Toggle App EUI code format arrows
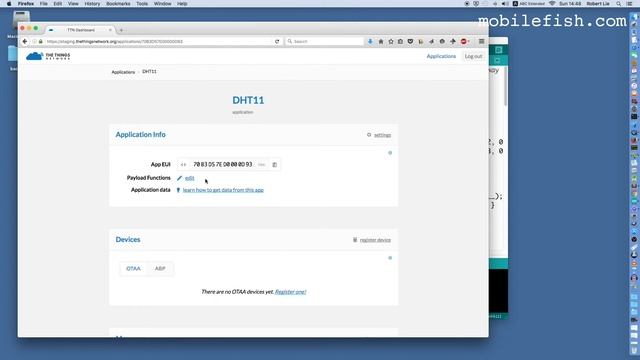 click(x=183, y=164)
